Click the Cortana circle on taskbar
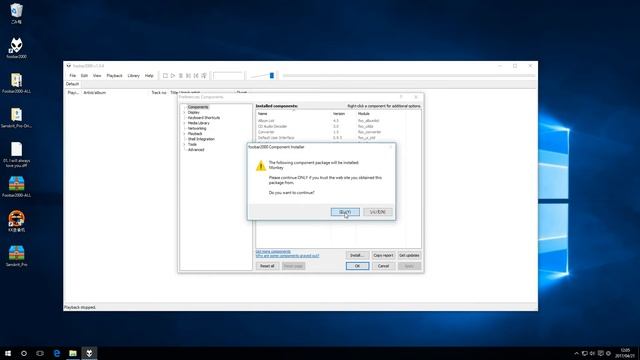Viewport: 640px width, 360px height. coord(24,353)
